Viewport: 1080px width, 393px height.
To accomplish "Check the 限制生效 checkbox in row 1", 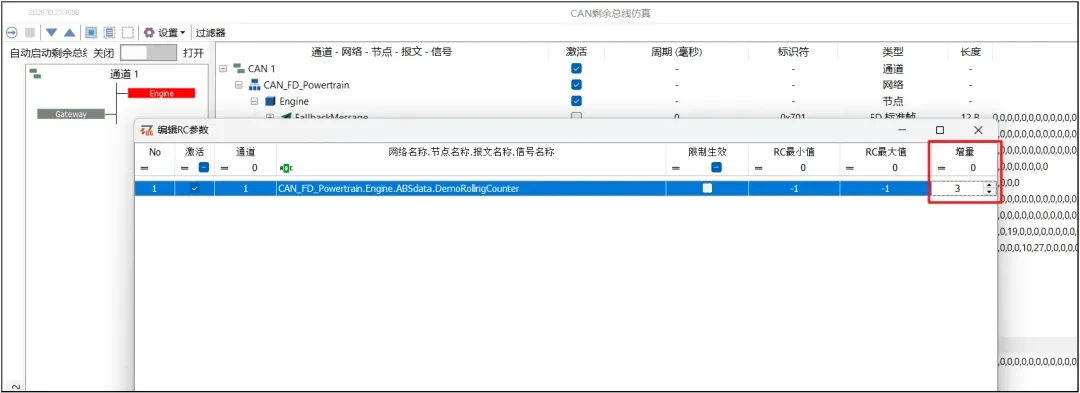I will tap(707, 188).
